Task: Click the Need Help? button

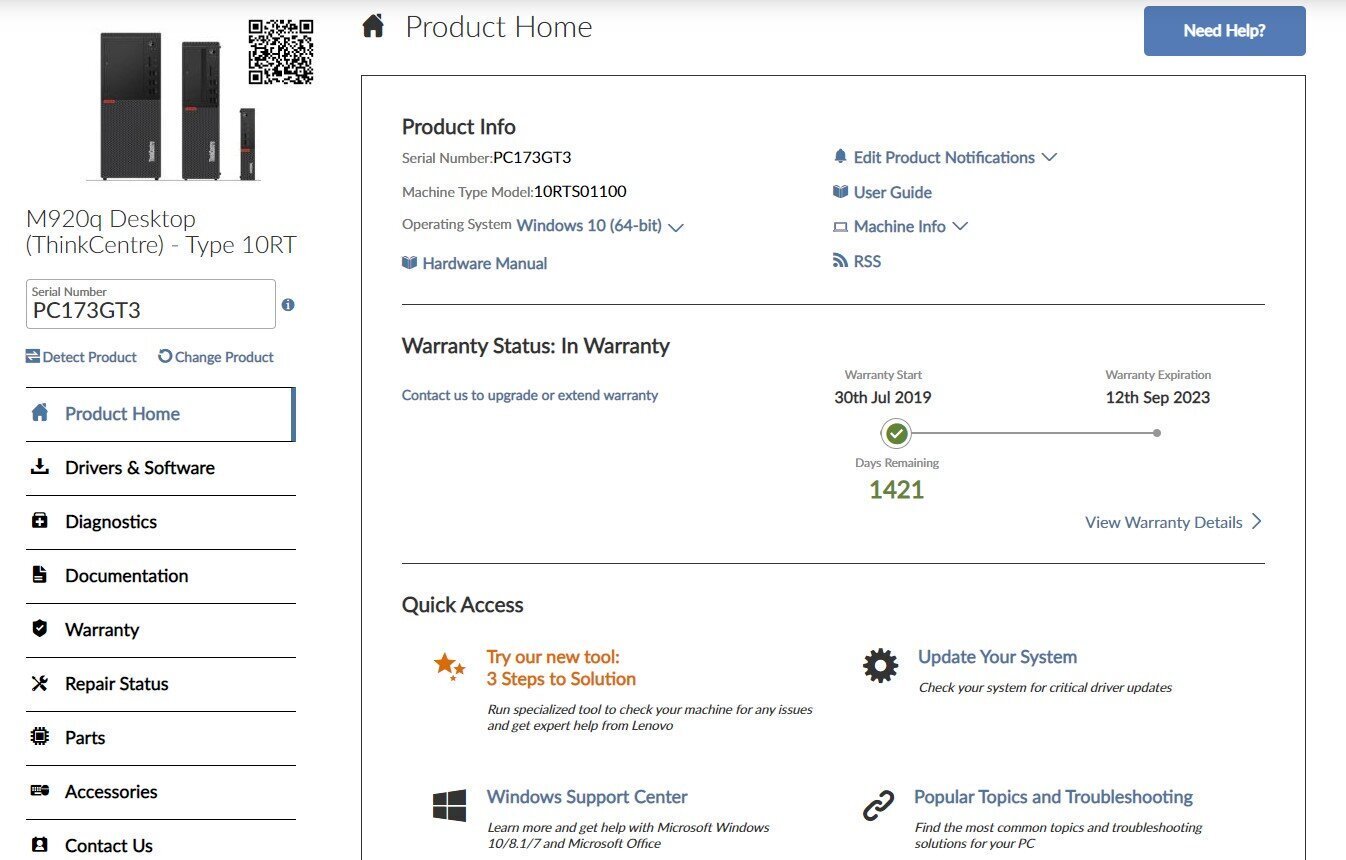Action: 1224,31
